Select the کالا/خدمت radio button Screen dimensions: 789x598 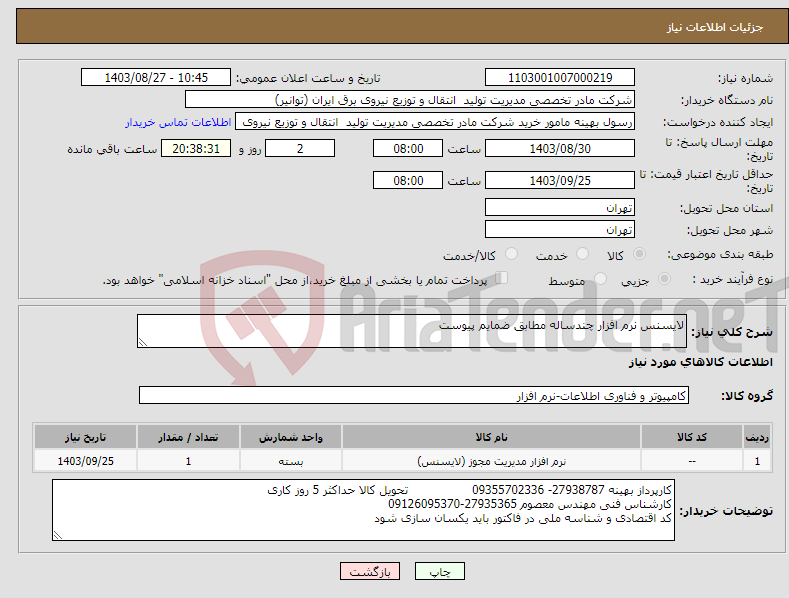511,254
